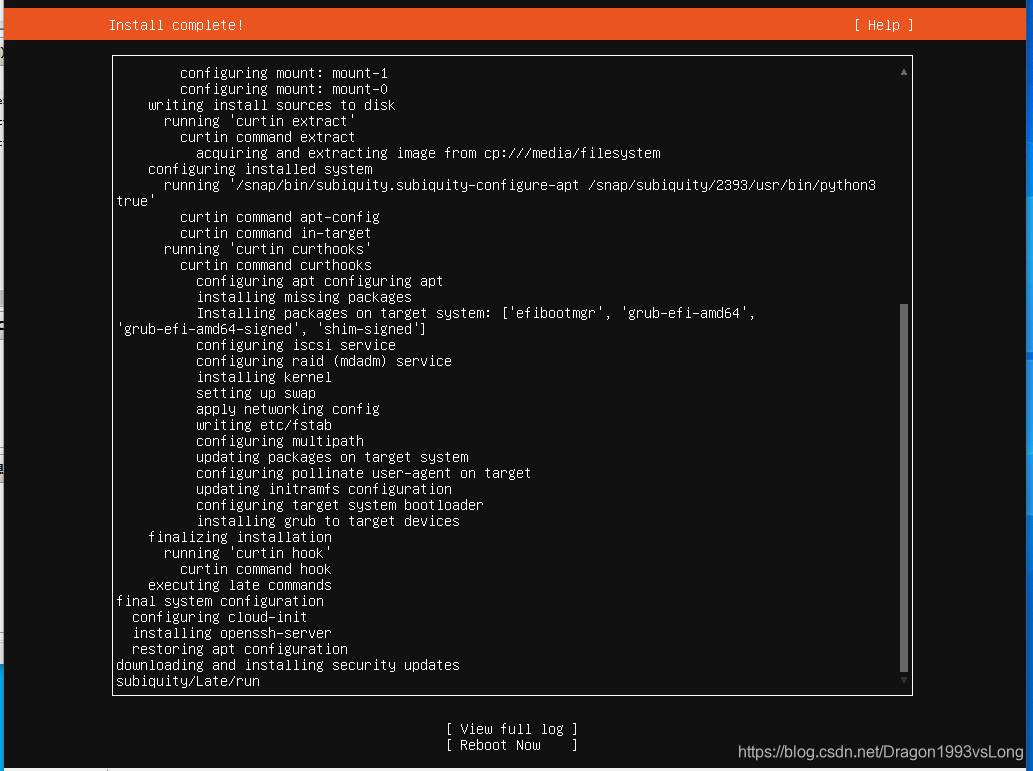Click the 'setting up swap' log entry
Viewport: 1033px width, 771px height.
coord(255,392)
